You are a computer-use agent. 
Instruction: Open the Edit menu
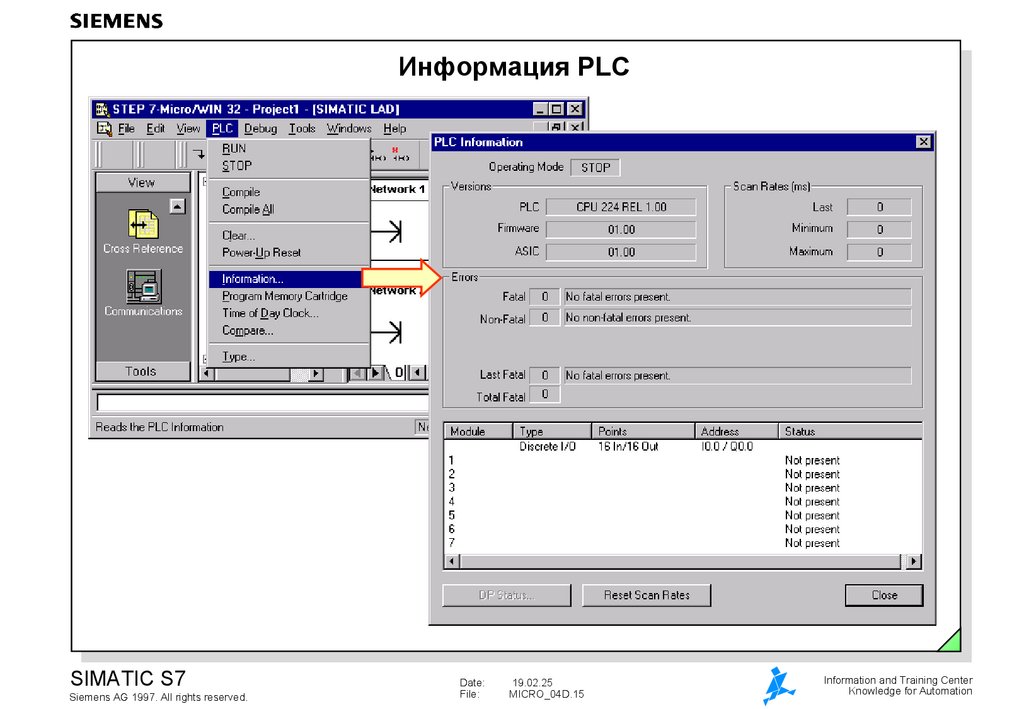155,129
